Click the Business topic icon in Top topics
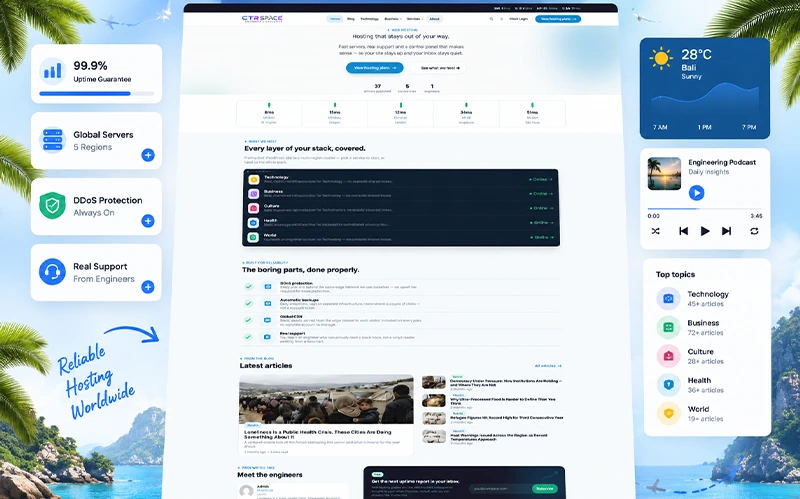This screenshot has height=499, width=800. (x=668, y=327)
